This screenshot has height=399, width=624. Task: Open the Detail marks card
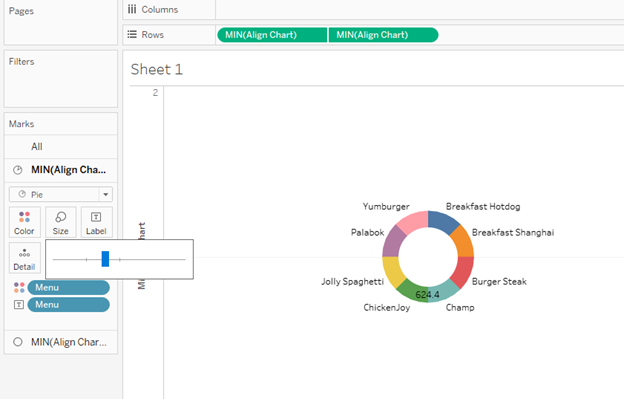point(25,258)
